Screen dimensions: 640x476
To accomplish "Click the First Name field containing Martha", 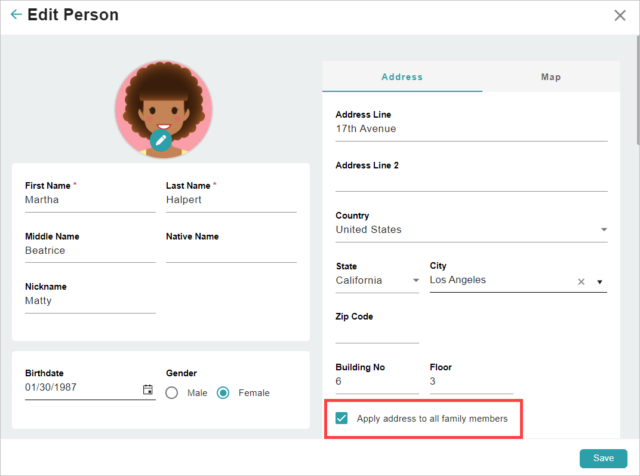I will coord(90,200).
